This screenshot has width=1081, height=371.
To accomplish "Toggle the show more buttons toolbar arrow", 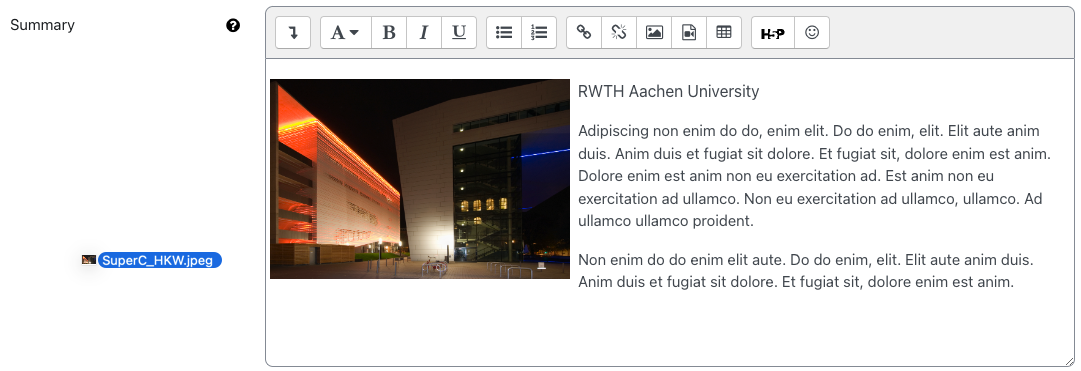I will point(293,32).
